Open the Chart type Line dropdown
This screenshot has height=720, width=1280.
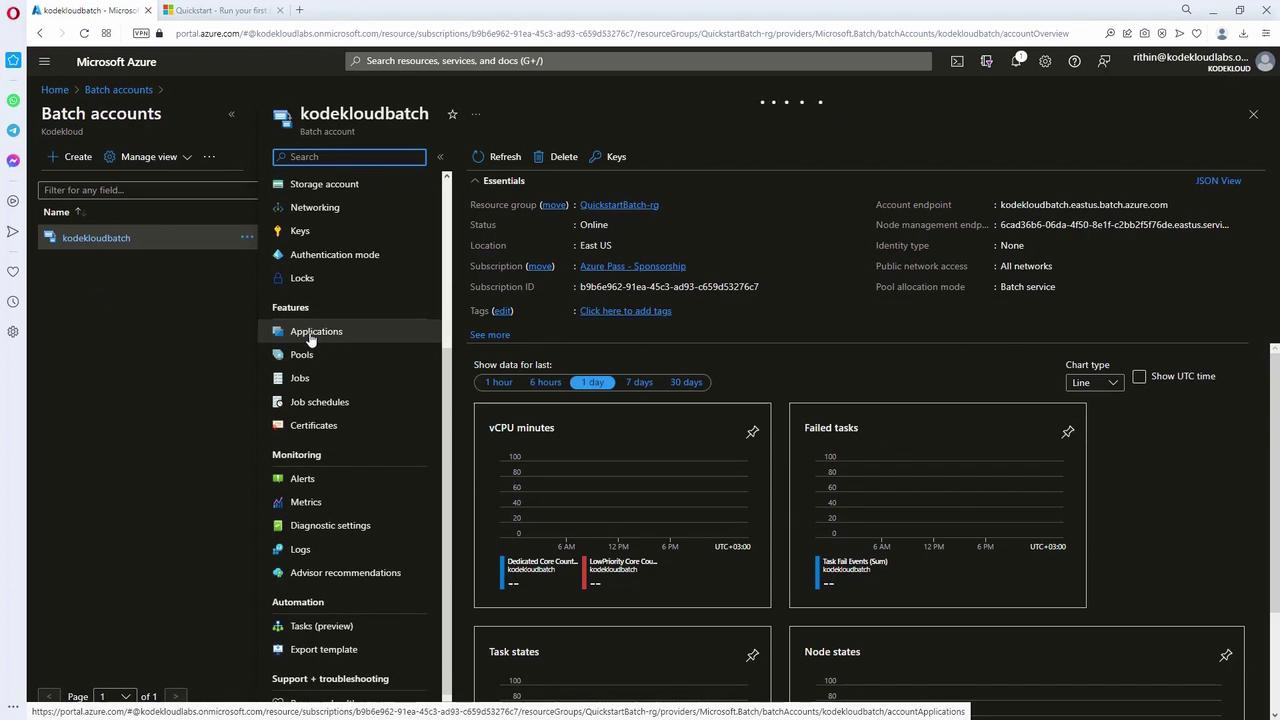pos(1094,383)
